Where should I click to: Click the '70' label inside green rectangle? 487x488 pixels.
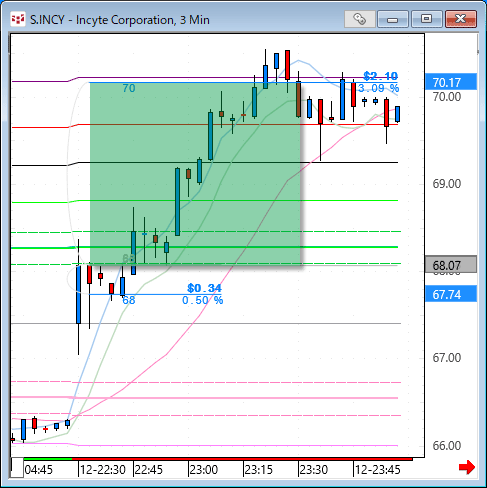point(129,88)
